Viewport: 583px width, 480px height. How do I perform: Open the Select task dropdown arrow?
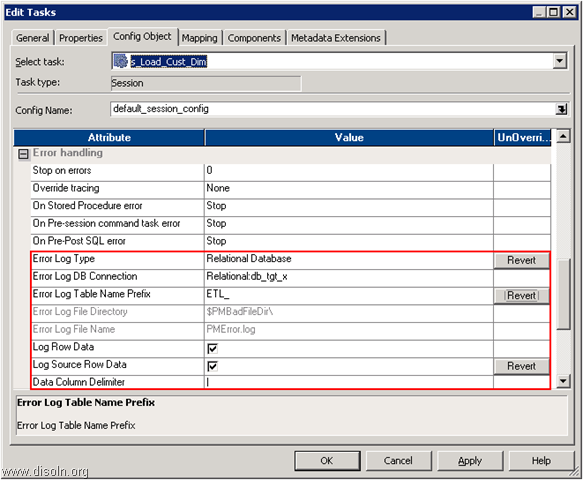[560, 61]
